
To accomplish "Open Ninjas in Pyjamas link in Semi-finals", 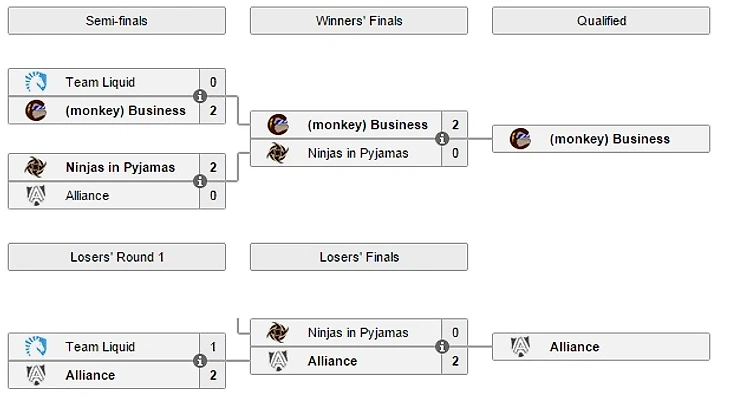I will (x=120, y=167).
